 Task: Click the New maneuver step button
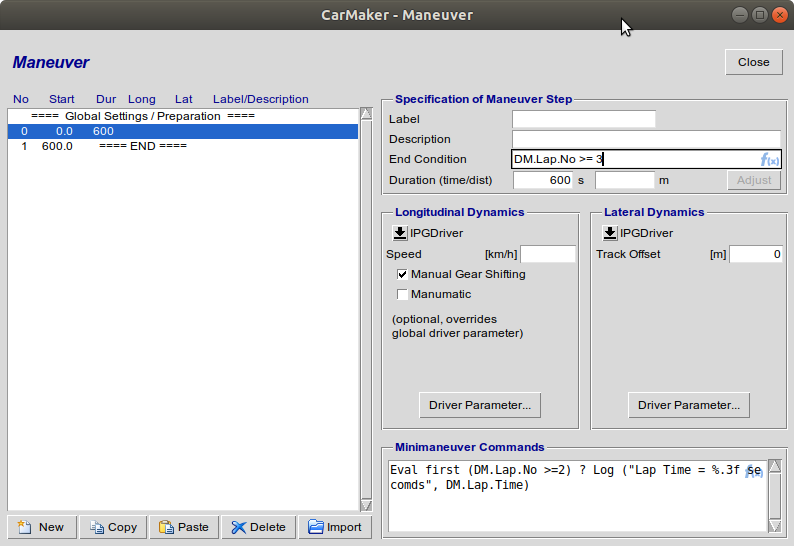tap(42, 527)
